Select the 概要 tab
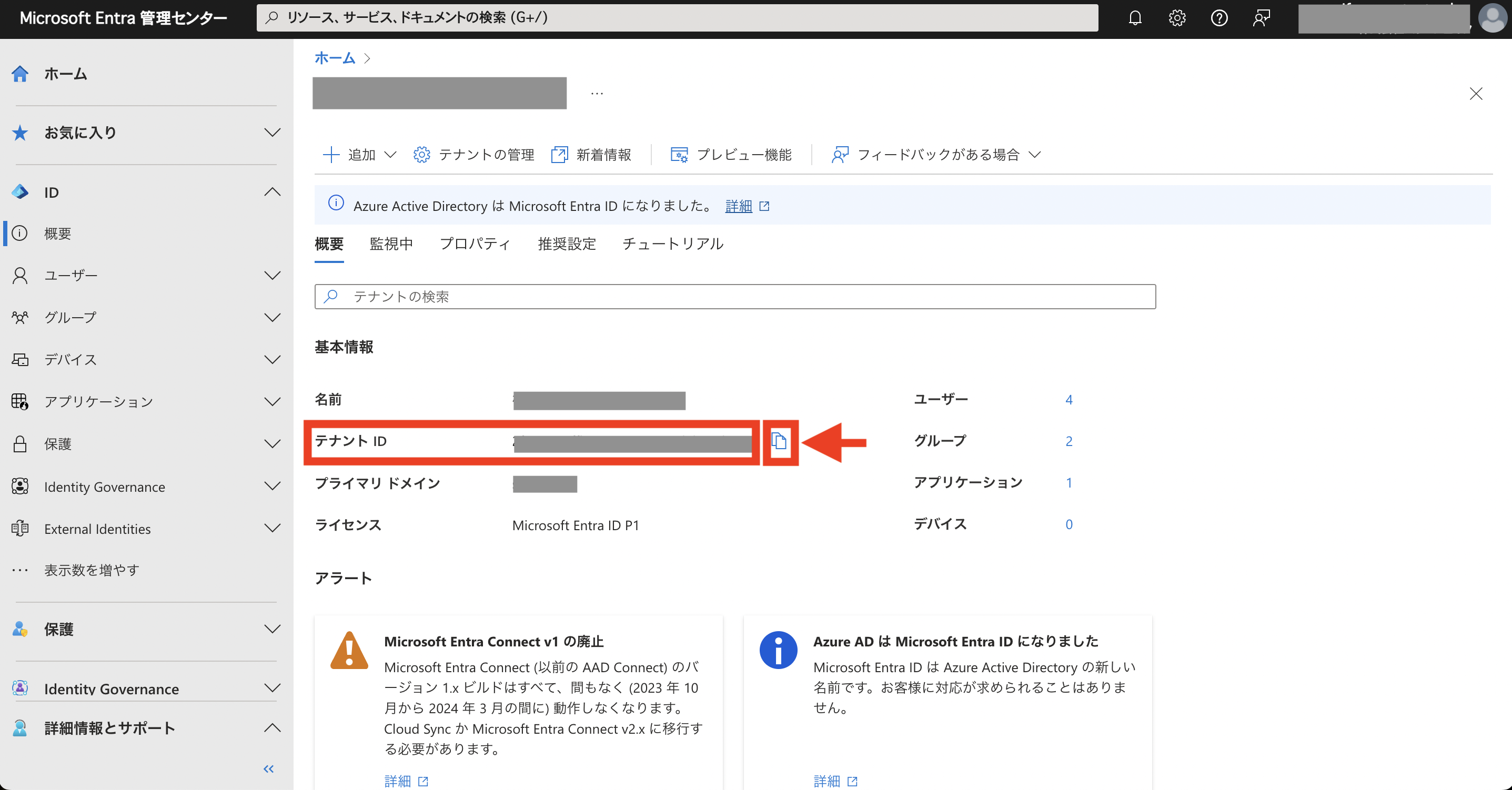This screenshot has width=1512, height=790. (x=329, y=244)
